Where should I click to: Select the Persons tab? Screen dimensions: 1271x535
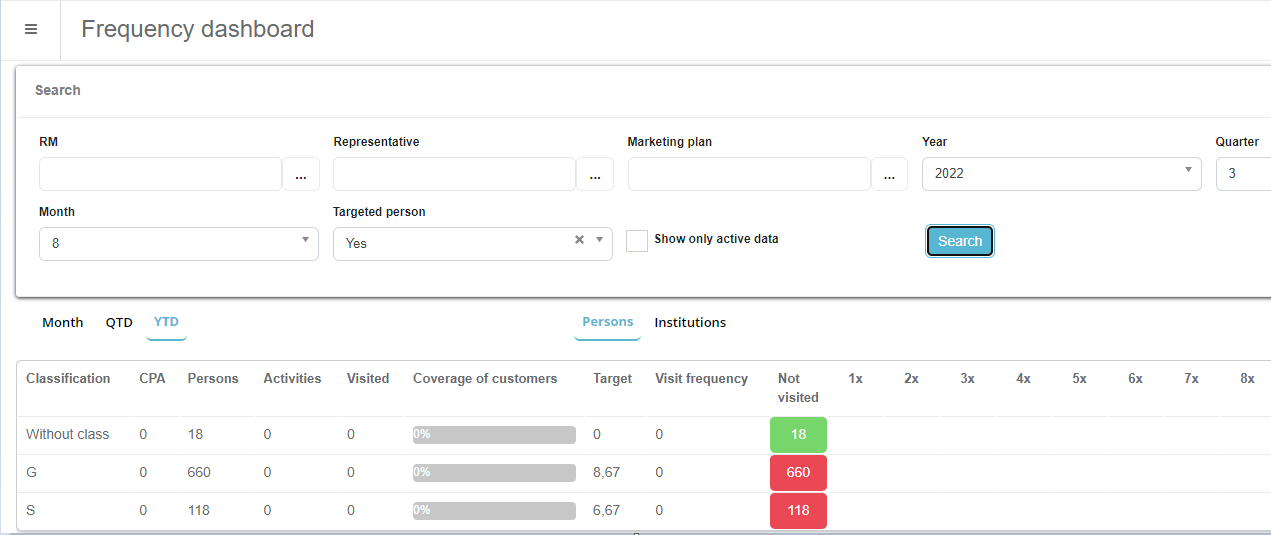pyautogui.click(x=607, y=322)
